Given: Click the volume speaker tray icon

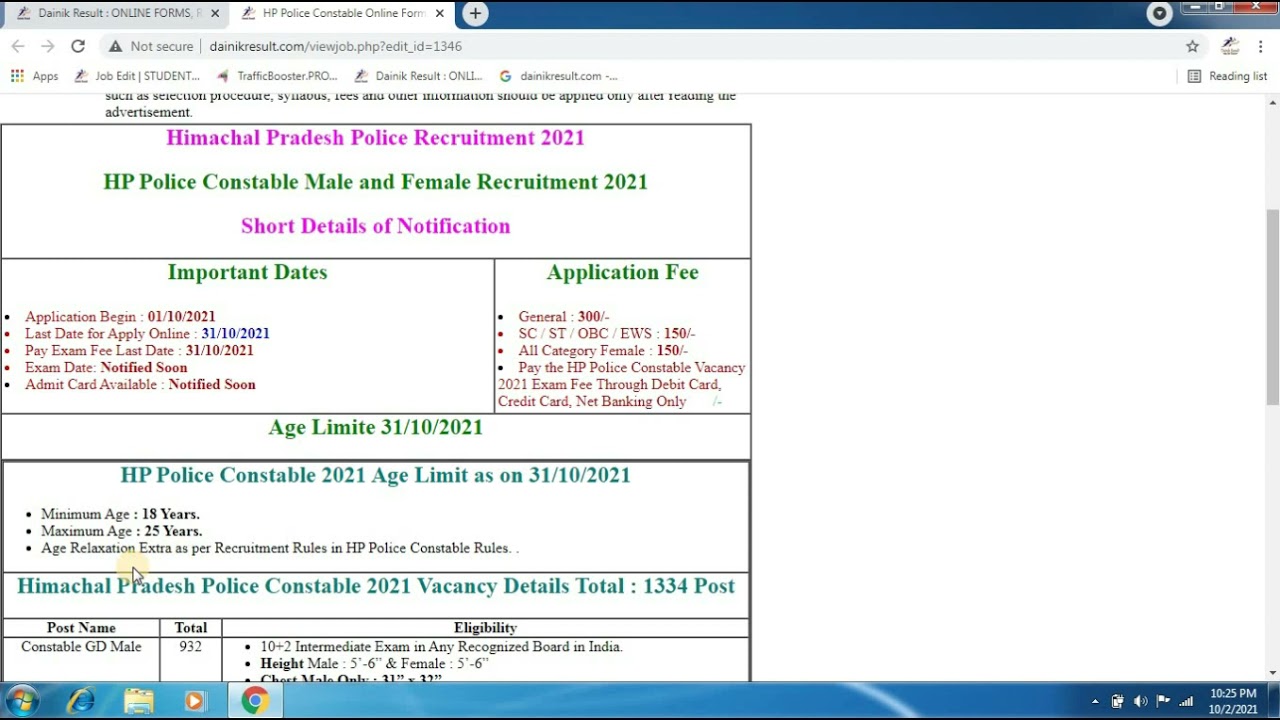Looking at the screenshot, I should 1140,701.
